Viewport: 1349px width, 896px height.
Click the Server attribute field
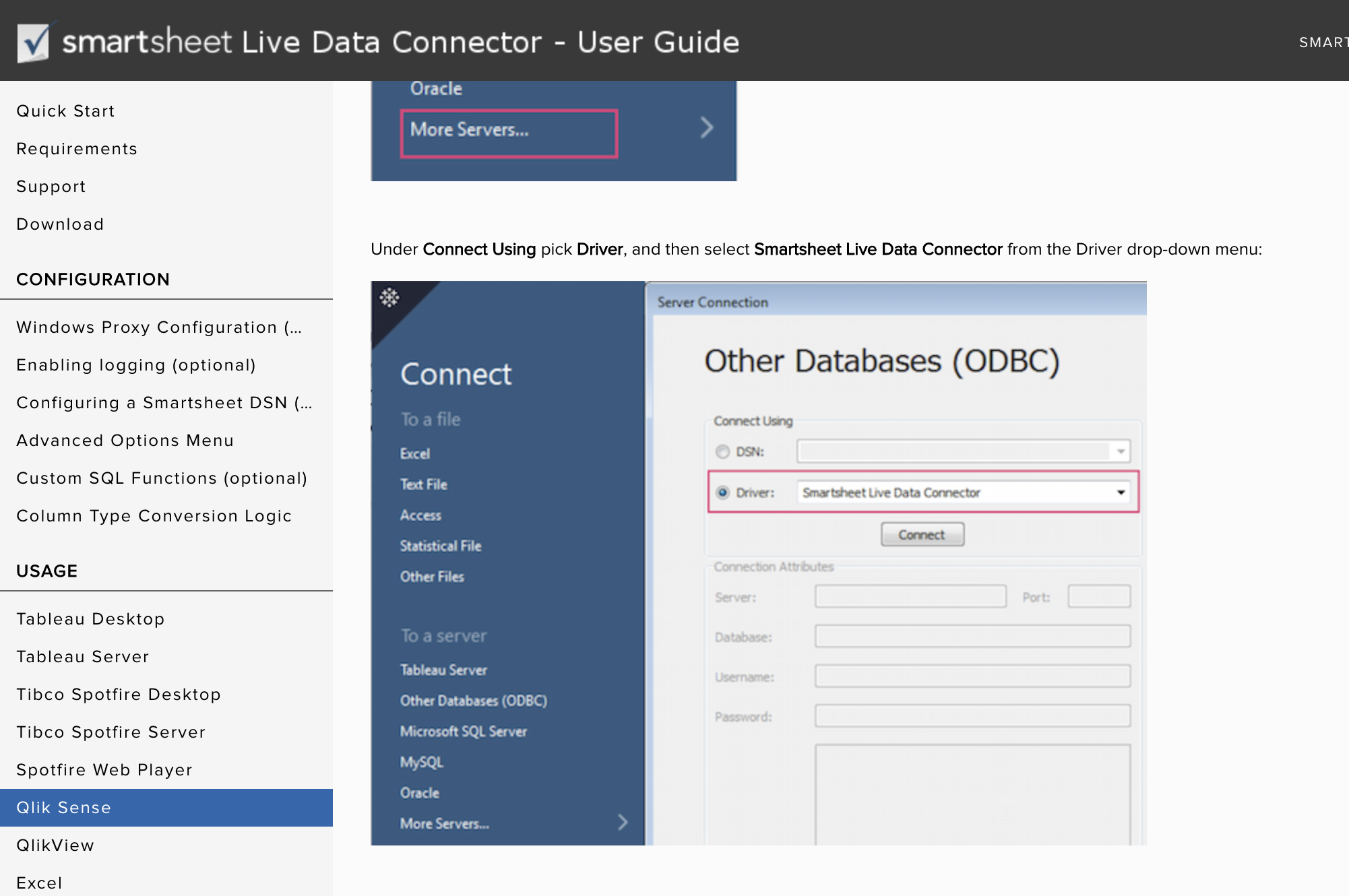(x=910, y=596)
